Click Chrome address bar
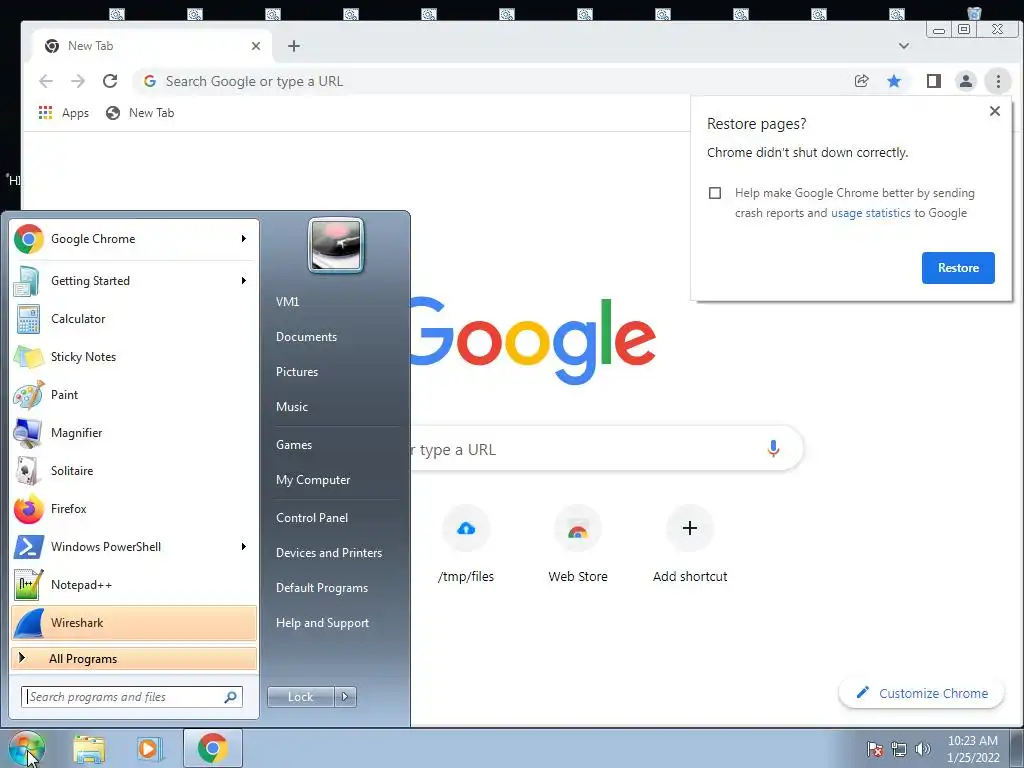The image size is (1024, 768). tap(490, 81)
